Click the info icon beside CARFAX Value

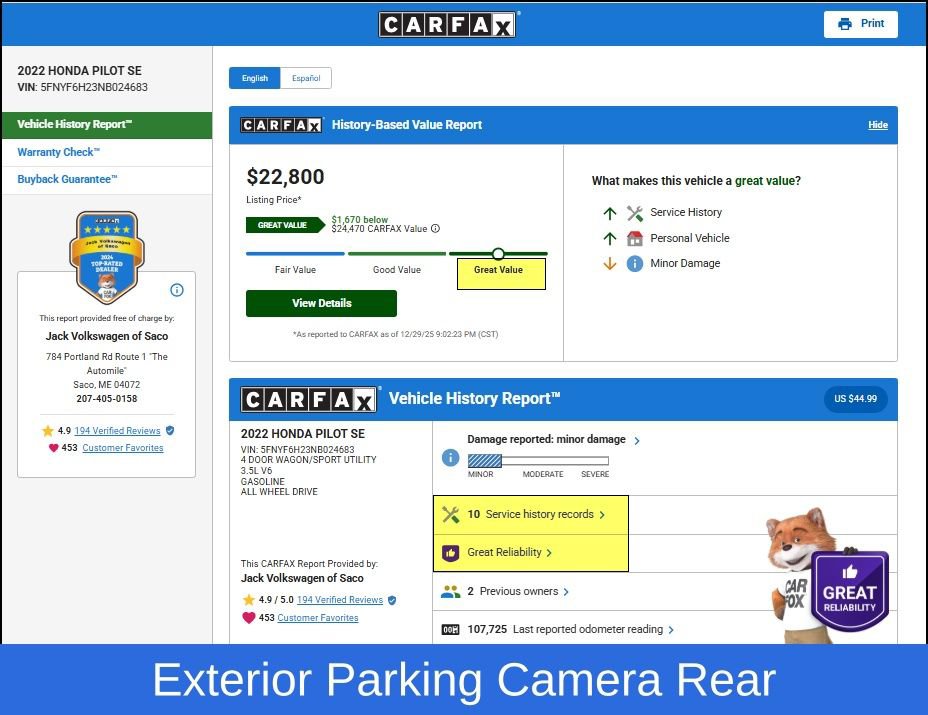coord(435,229)
